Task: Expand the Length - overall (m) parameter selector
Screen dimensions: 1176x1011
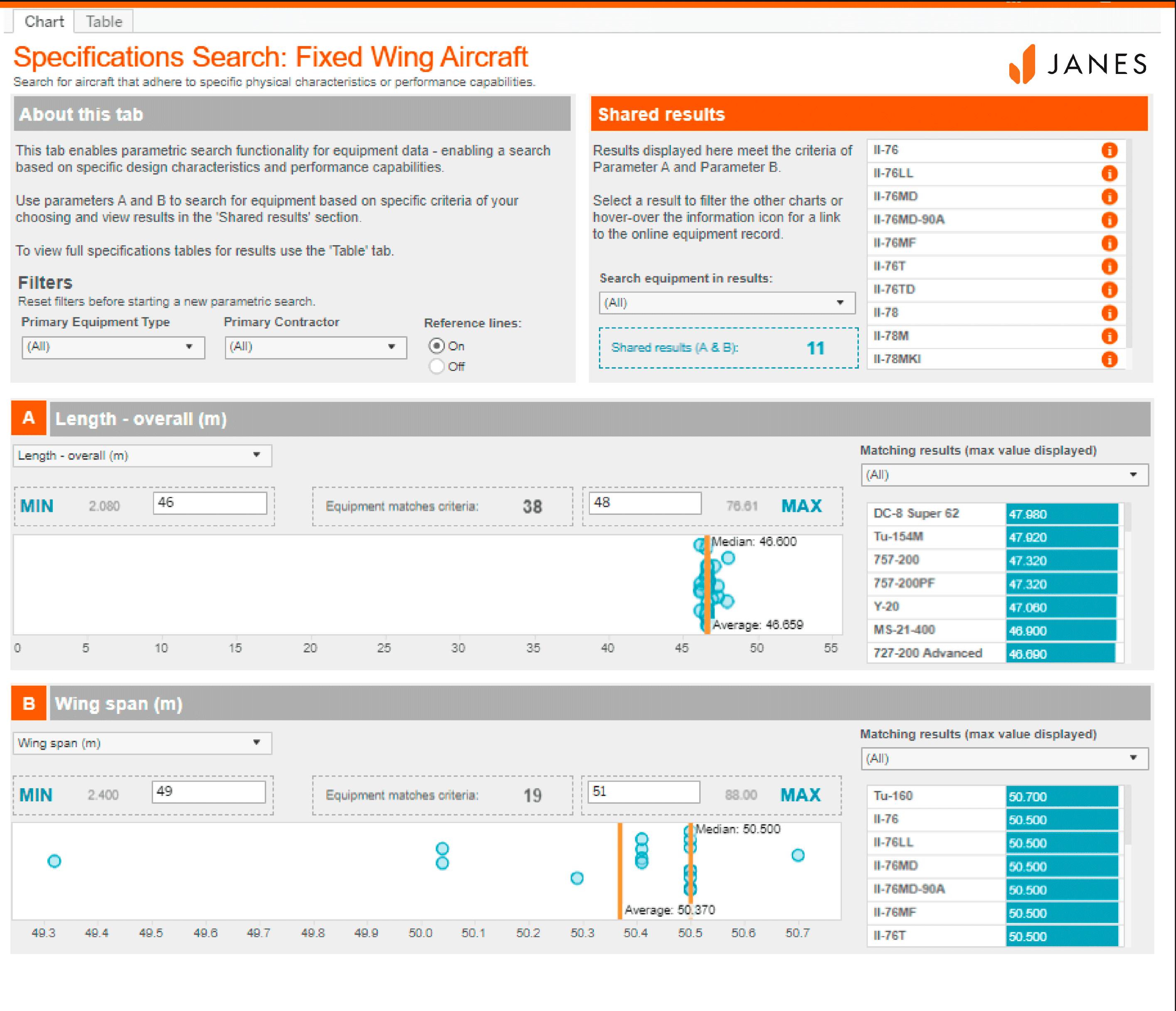Action: 142,455
